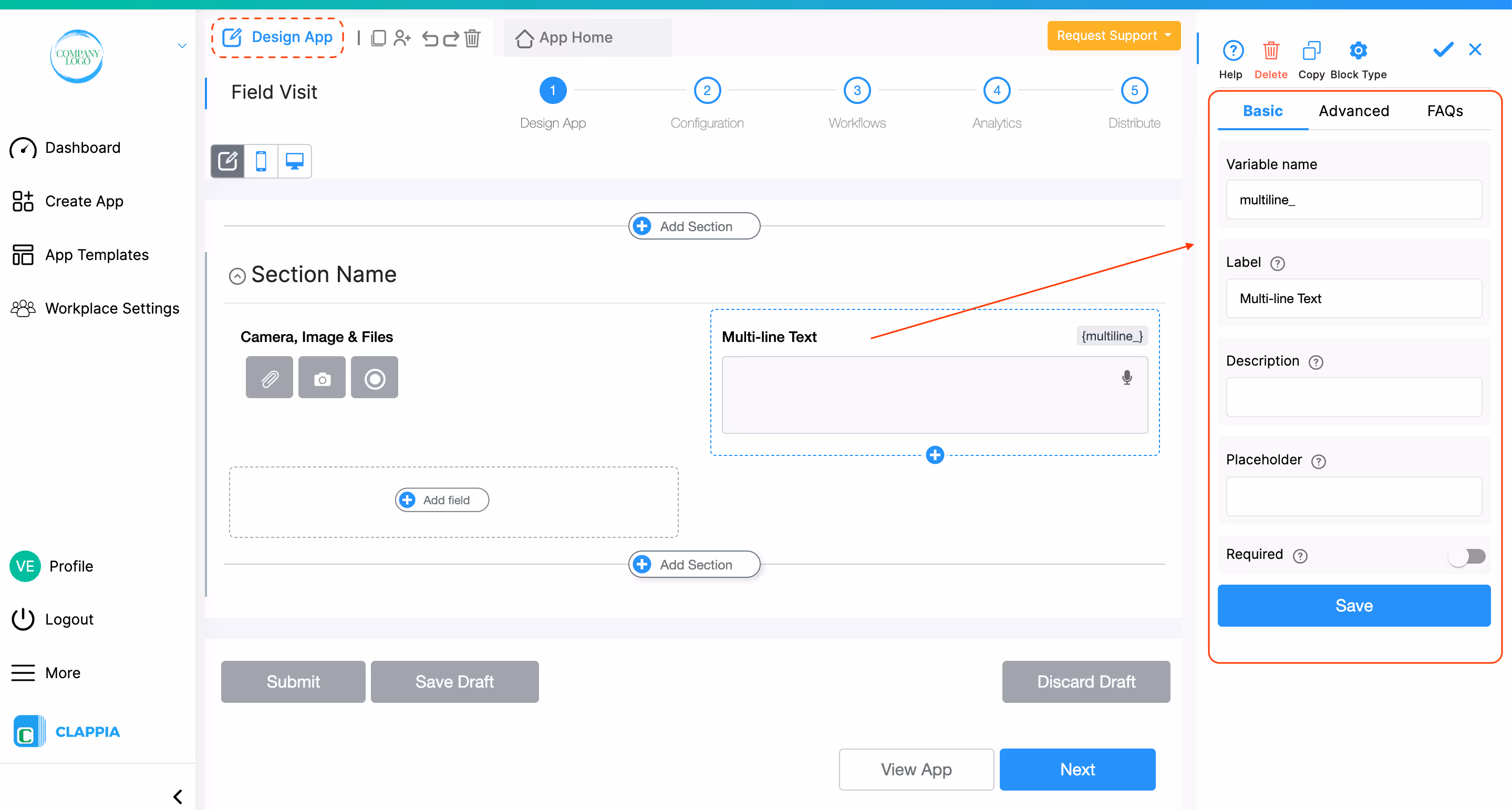1512x810 pixels.
Task: Switch to mobile phone preview icon
Action: point(261,161)
